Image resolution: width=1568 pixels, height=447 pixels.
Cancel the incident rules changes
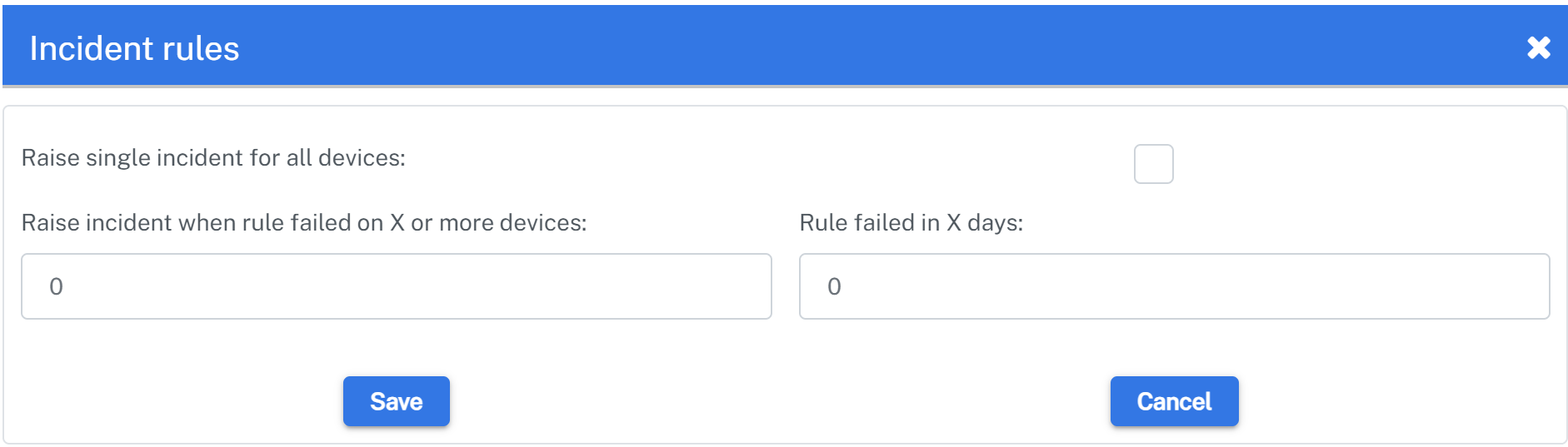point(1174,401)
